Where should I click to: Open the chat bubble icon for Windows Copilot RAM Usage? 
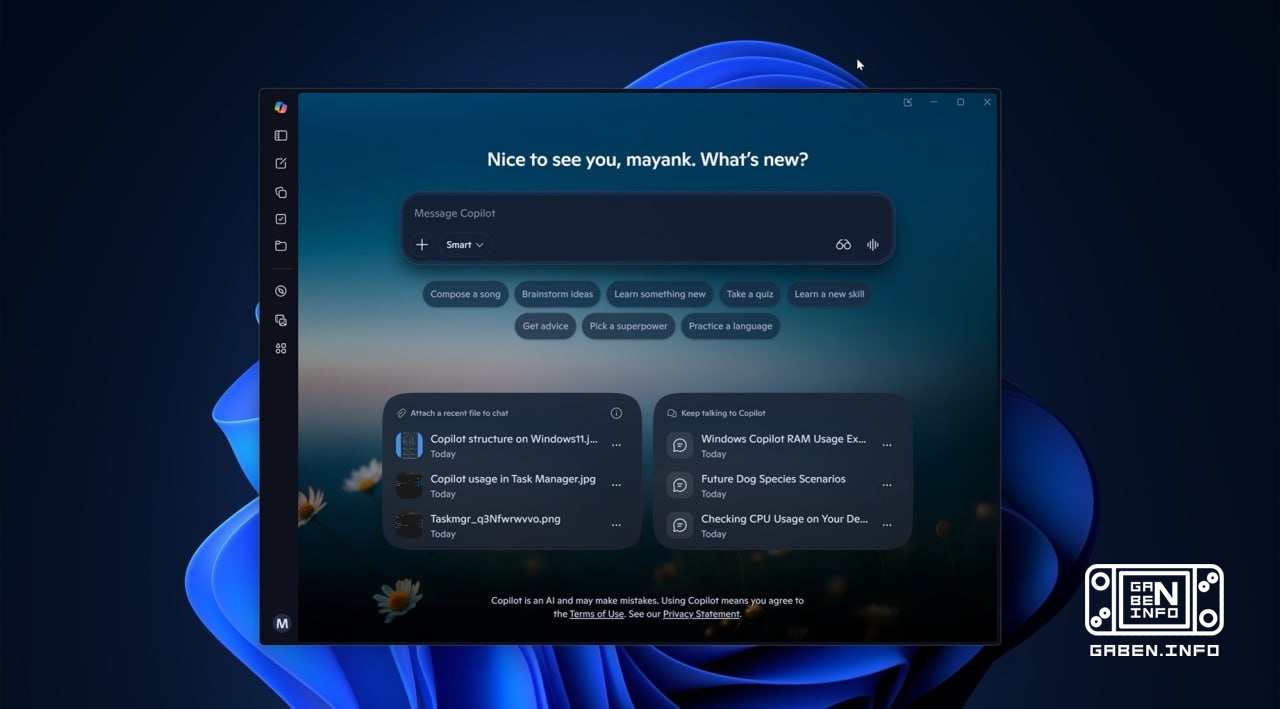coord(680,445)
